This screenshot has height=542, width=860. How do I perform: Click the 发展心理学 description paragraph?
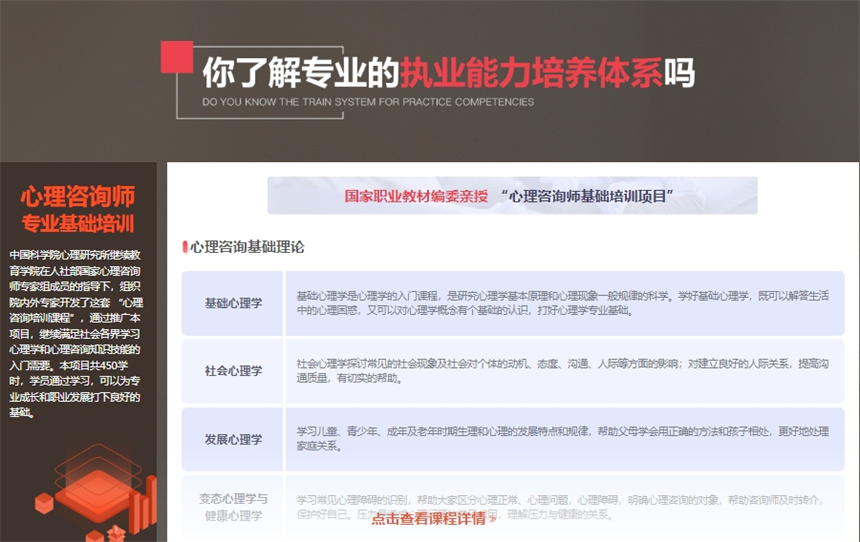564,439
